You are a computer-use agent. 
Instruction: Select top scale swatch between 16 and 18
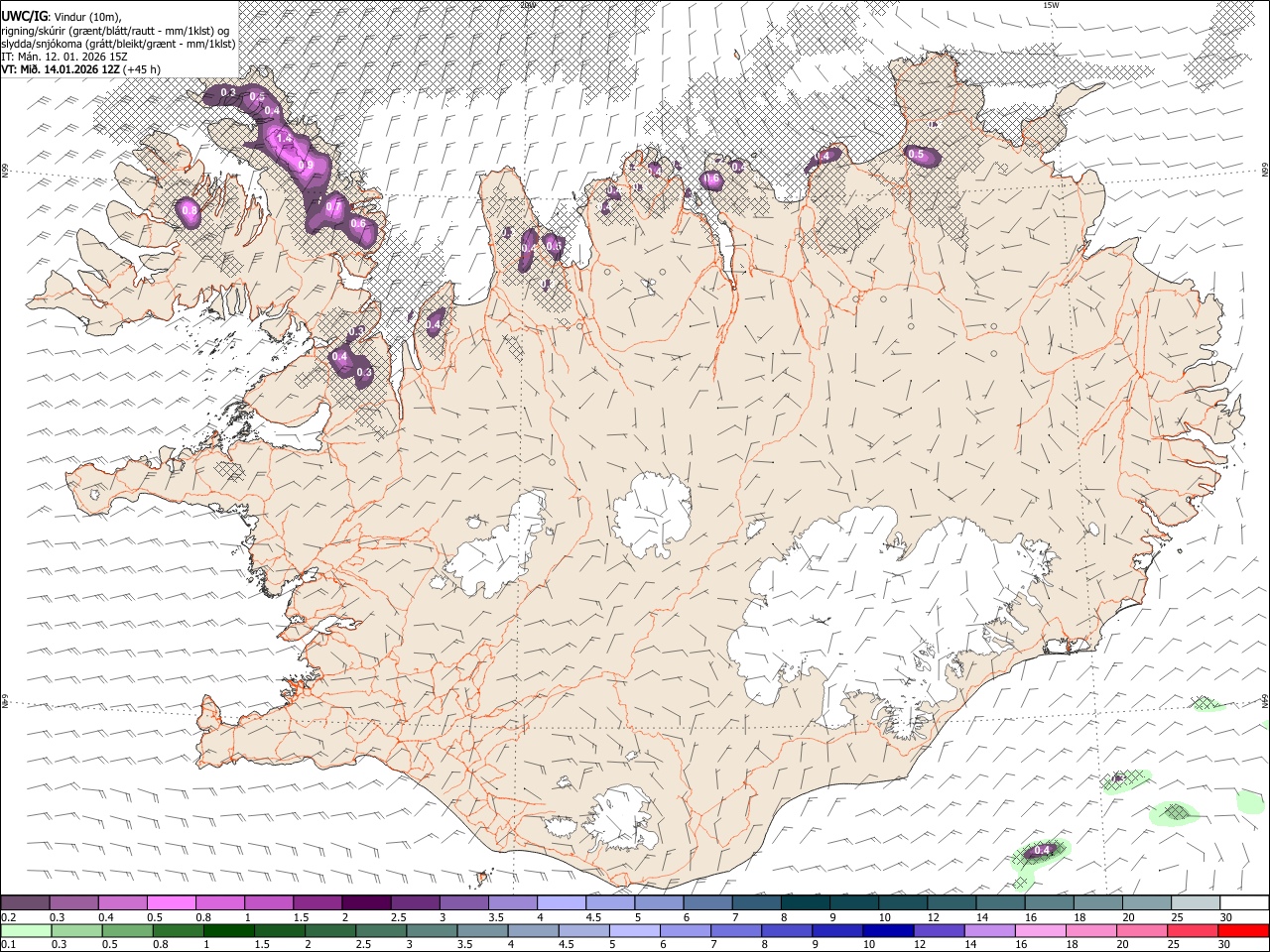click(x=1049, y=902)
